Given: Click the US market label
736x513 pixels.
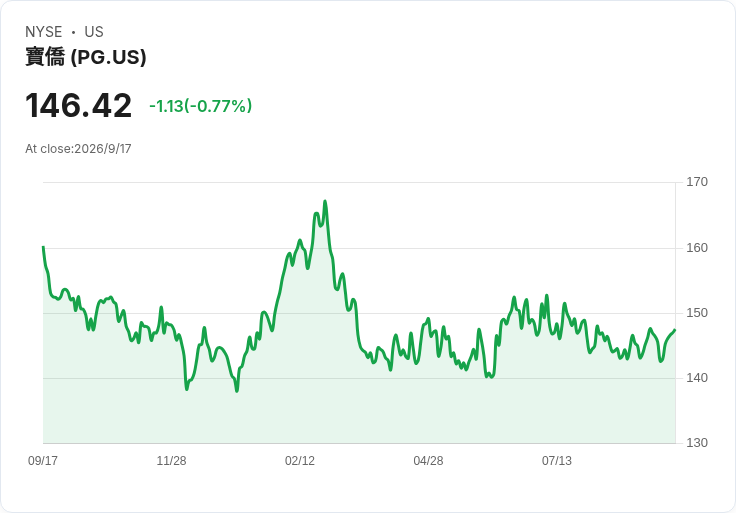Looking at the screenshot, I should 94,32.
